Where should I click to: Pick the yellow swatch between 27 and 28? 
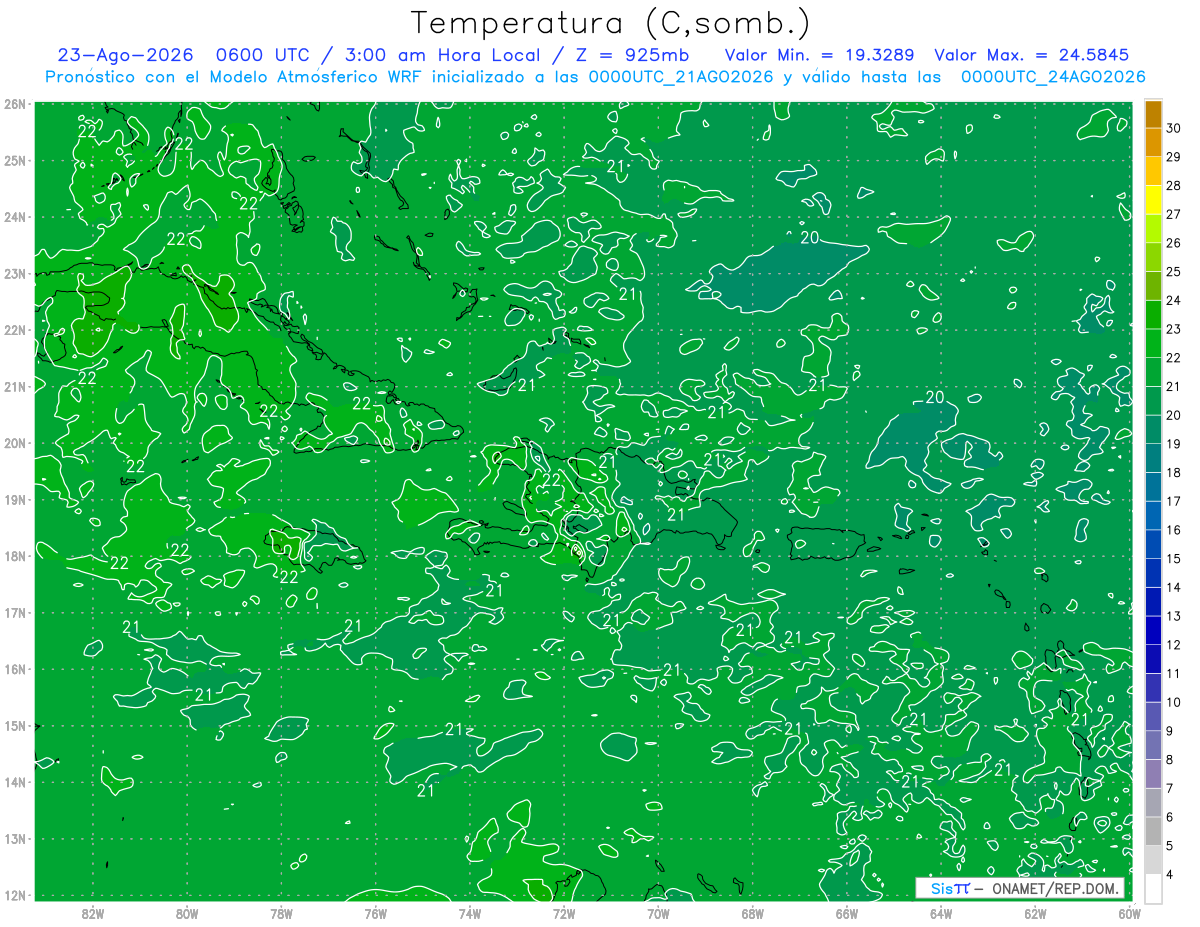pos(1153,200)
